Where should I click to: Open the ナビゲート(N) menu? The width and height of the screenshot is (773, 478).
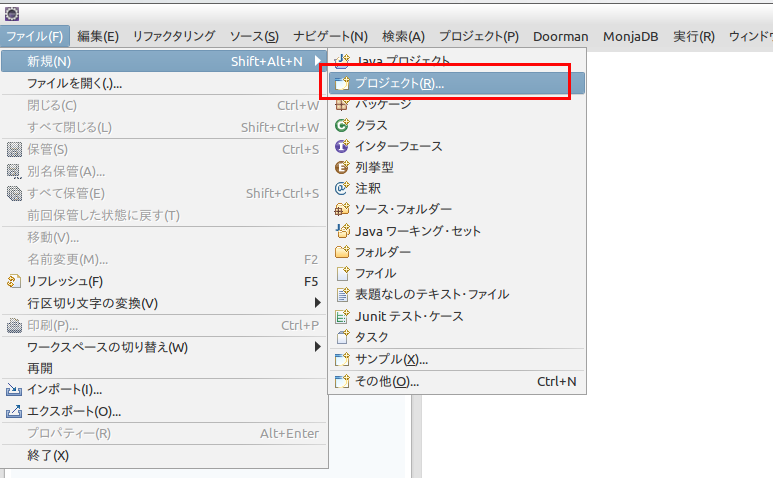pyautogui.click(x=331, y=36)
